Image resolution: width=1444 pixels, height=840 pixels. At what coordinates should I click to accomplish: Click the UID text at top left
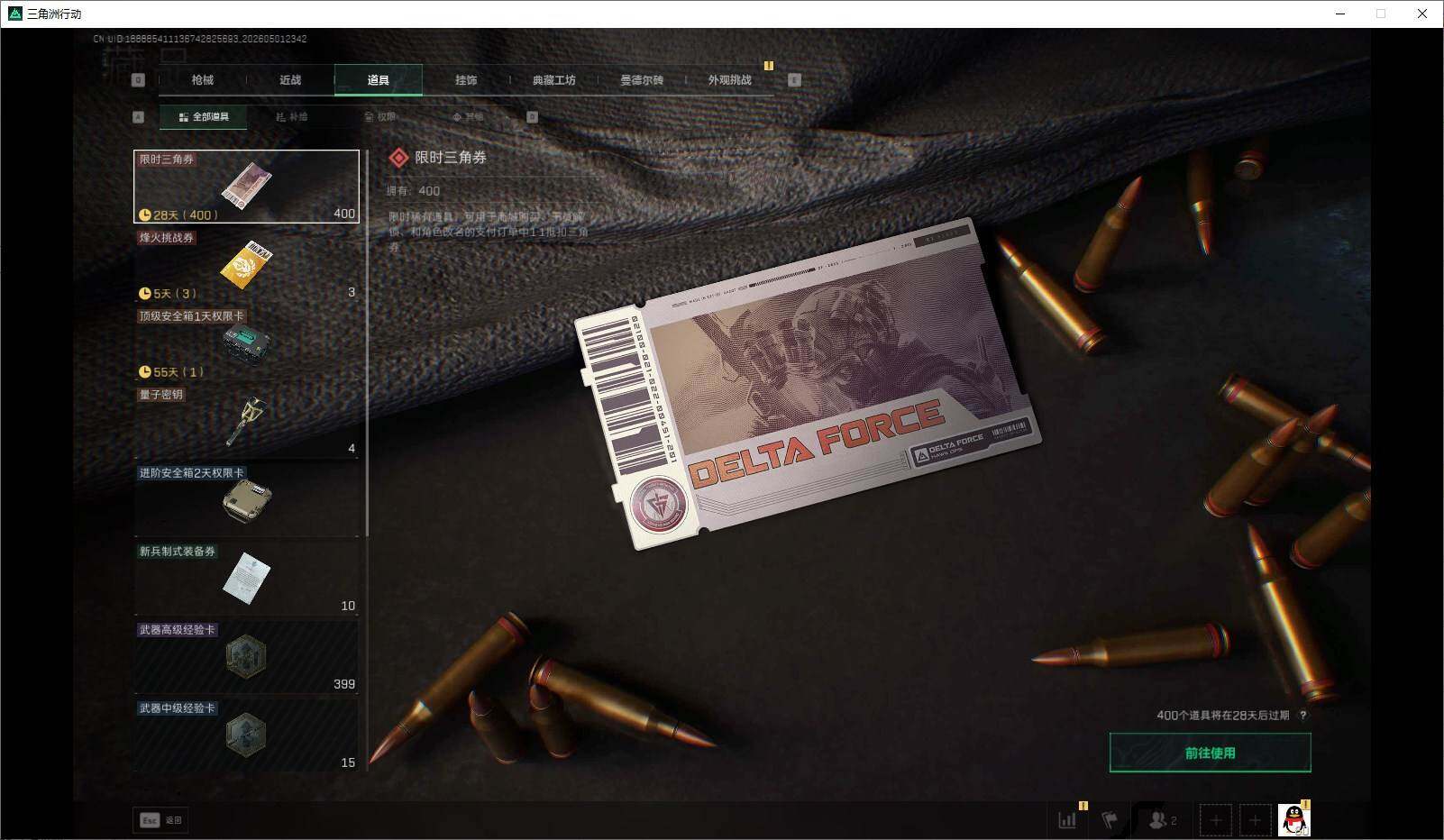(200, 39)
